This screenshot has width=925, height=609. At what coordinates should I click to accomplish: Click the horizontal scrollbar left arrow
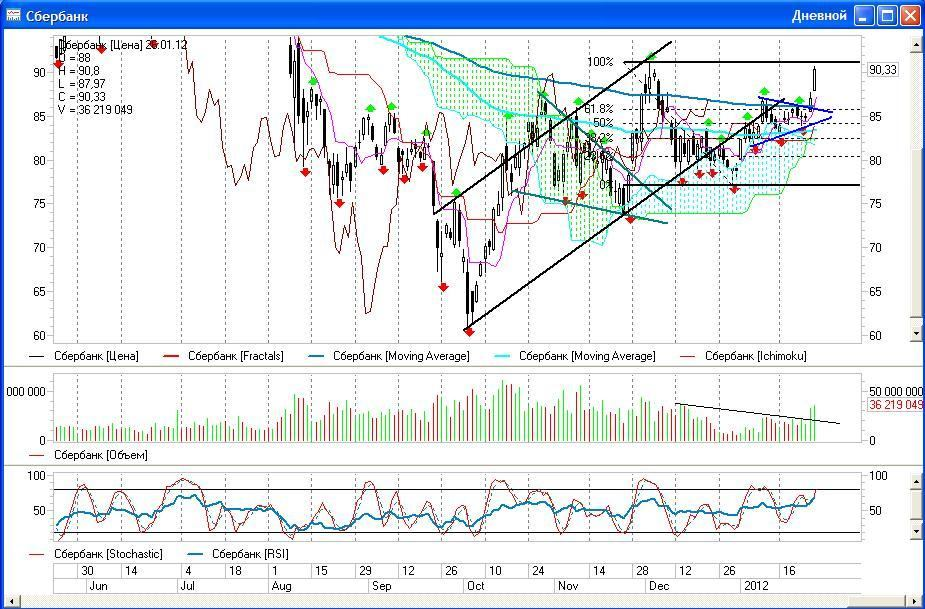[x=12, y=602]
